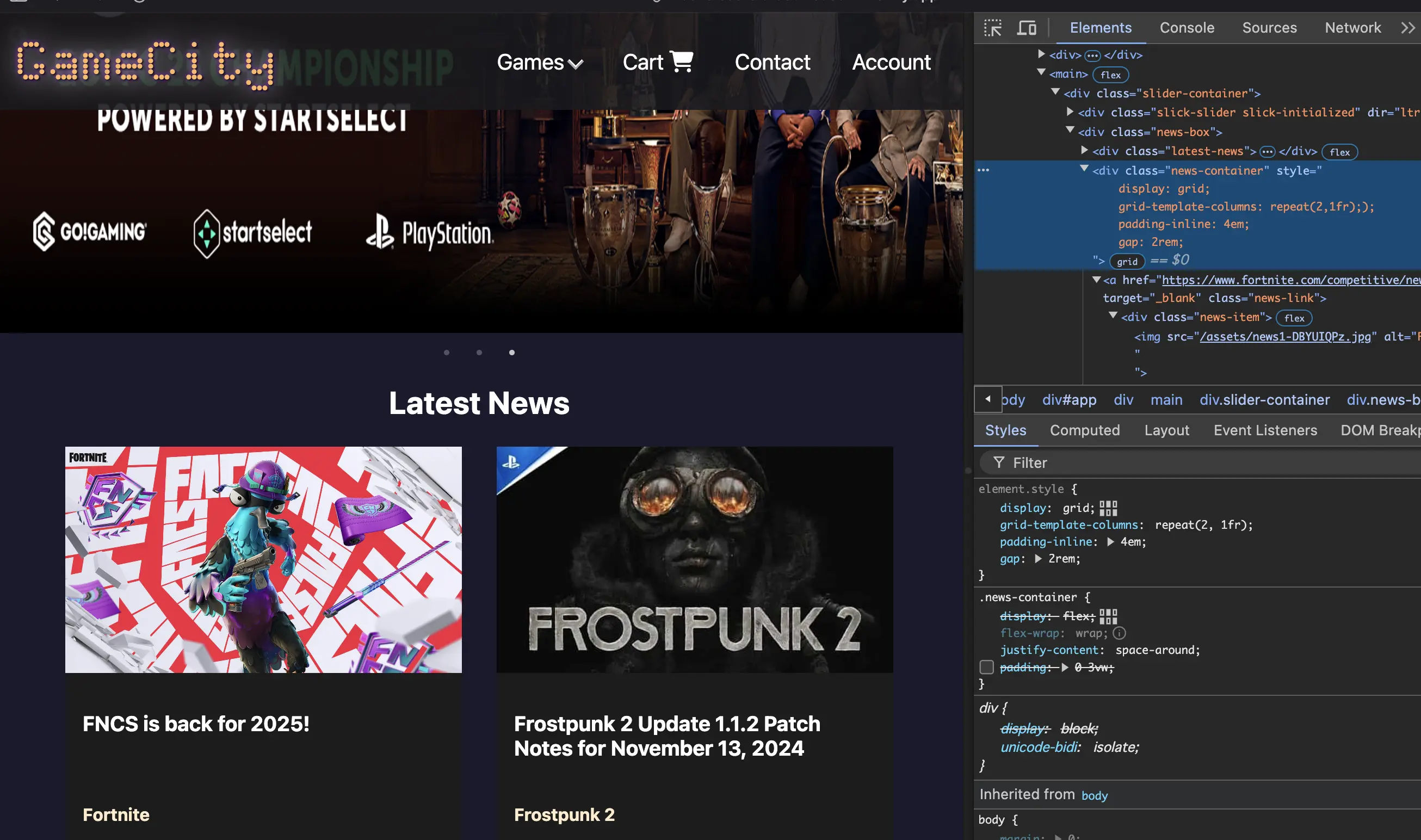Switch to the Computed tab
This screenshot has height=840, width=1421.
pos(1085,430)
